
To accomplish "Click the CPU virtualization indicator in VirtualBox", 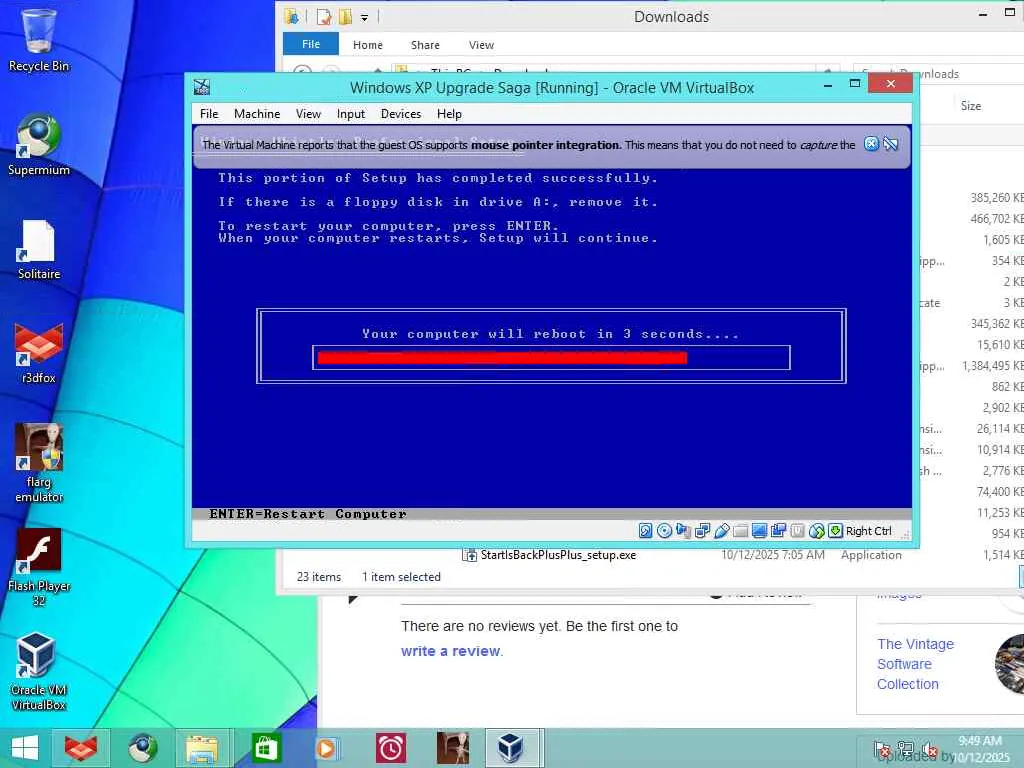I will click(797, 531).
